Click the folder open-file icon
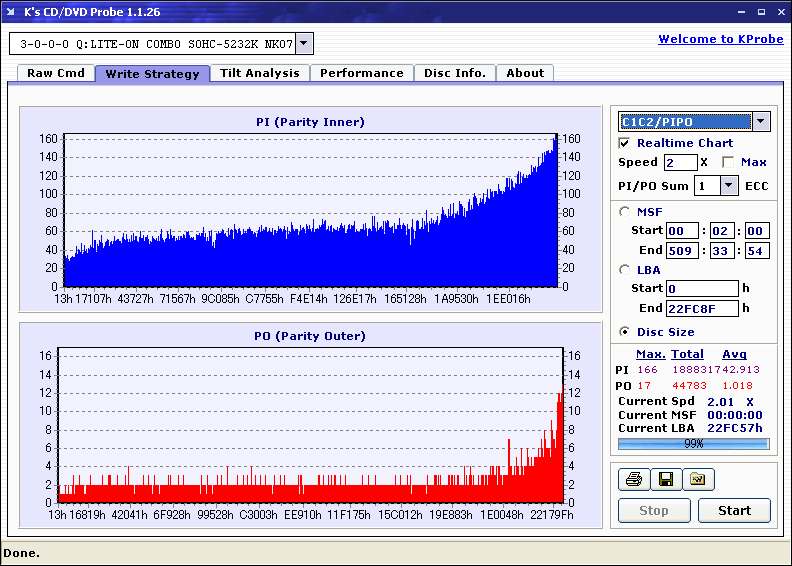 click(698, 479)
